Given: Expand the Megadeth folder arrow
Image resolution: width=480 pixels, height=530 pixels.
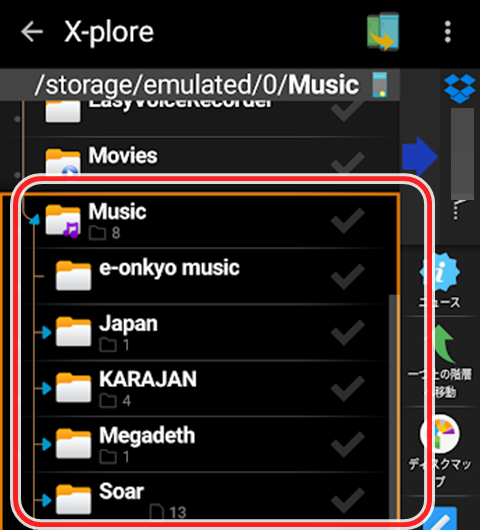Looking at the screenshot, I should point(47,444).
